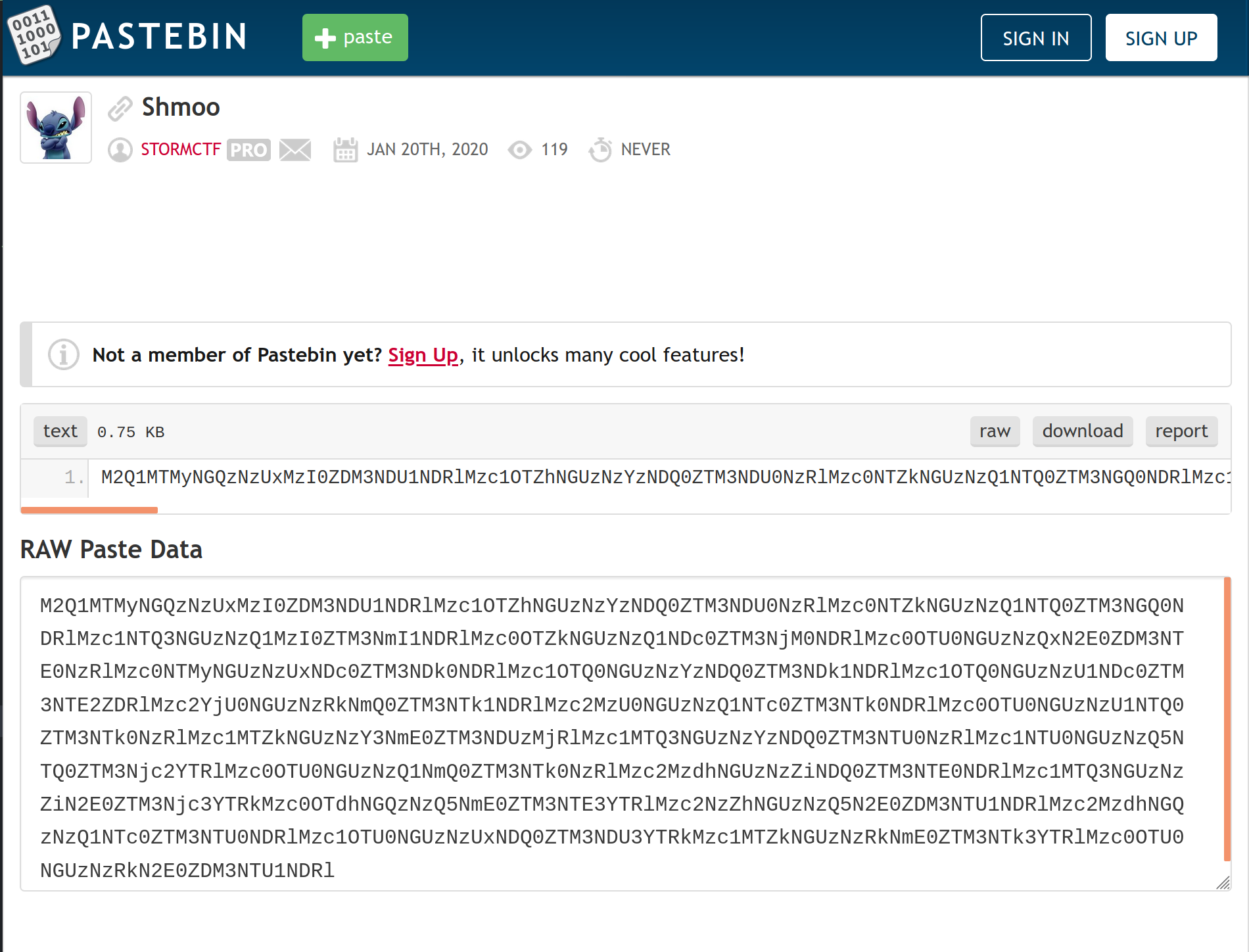Open the SIGN UP page
1249x952 pixels.
[x=1162, y=37]
